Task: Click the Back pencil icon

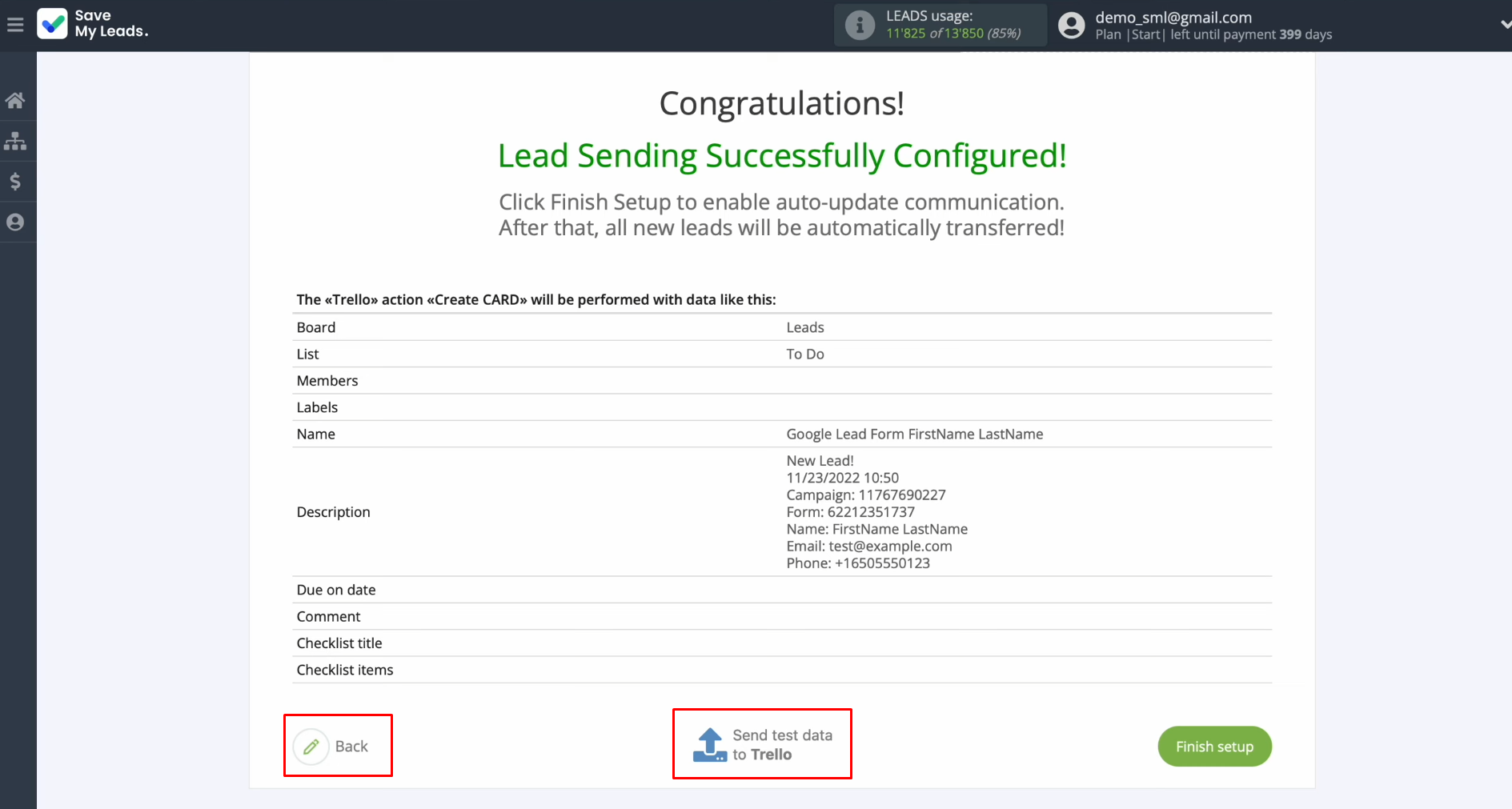Action: (x=311, y=747)
